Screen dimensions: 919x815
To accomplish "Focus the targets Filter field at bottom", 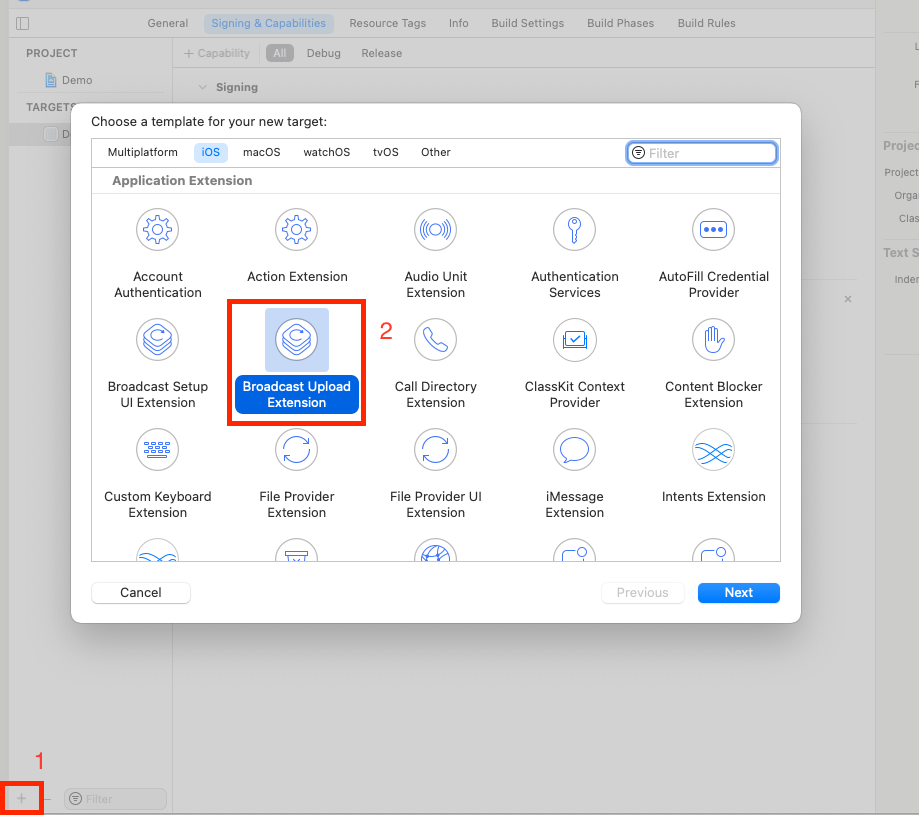I will point(115,799).
